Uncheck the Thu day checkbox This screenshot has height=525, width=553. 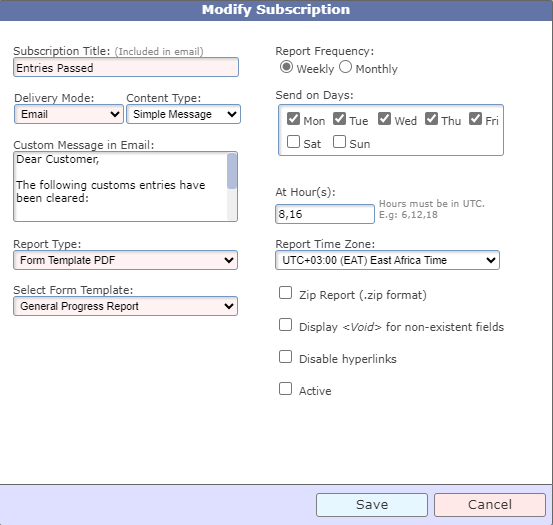[431, 119]
